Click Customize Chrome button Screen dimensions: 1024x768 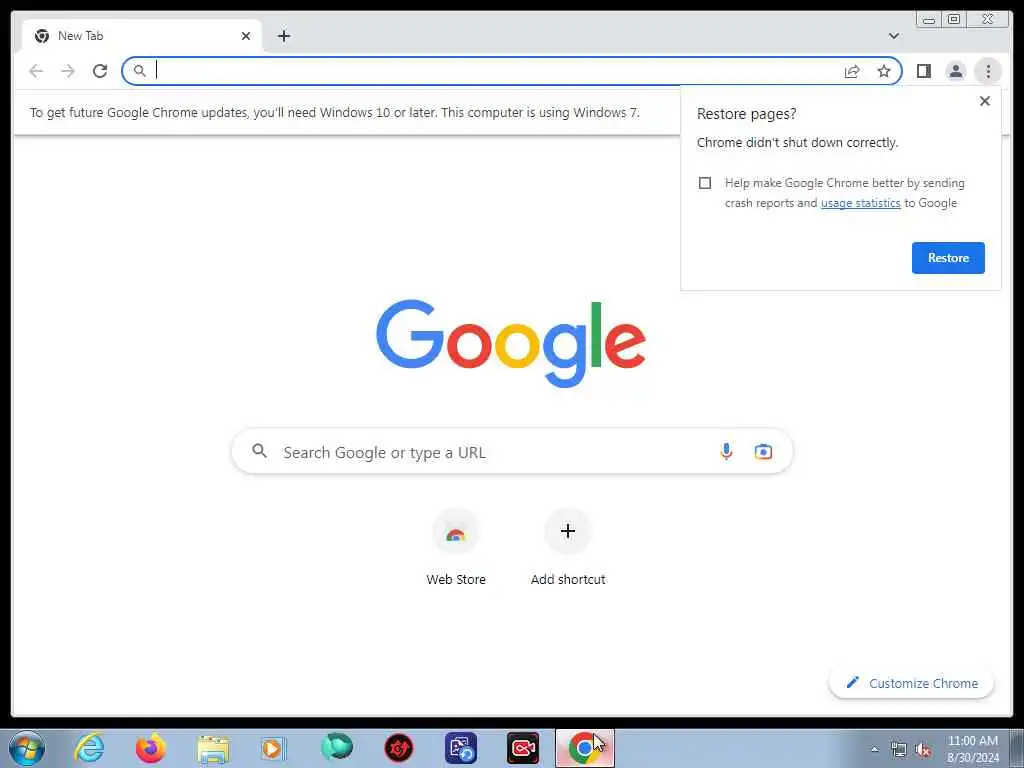coord(912,683)
